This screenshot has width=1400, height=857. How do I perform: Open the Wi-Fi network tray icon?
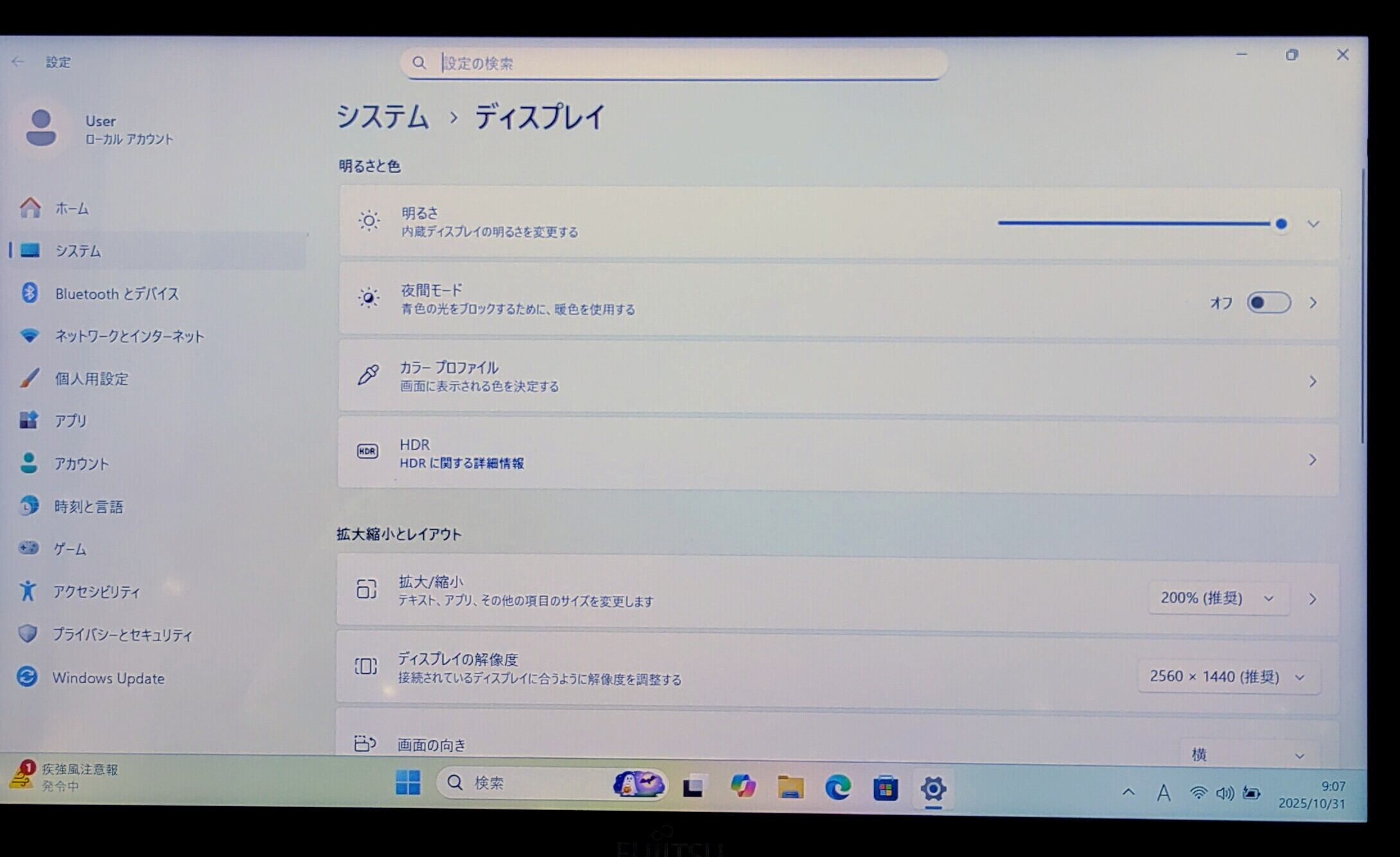tap(1198, 793)
